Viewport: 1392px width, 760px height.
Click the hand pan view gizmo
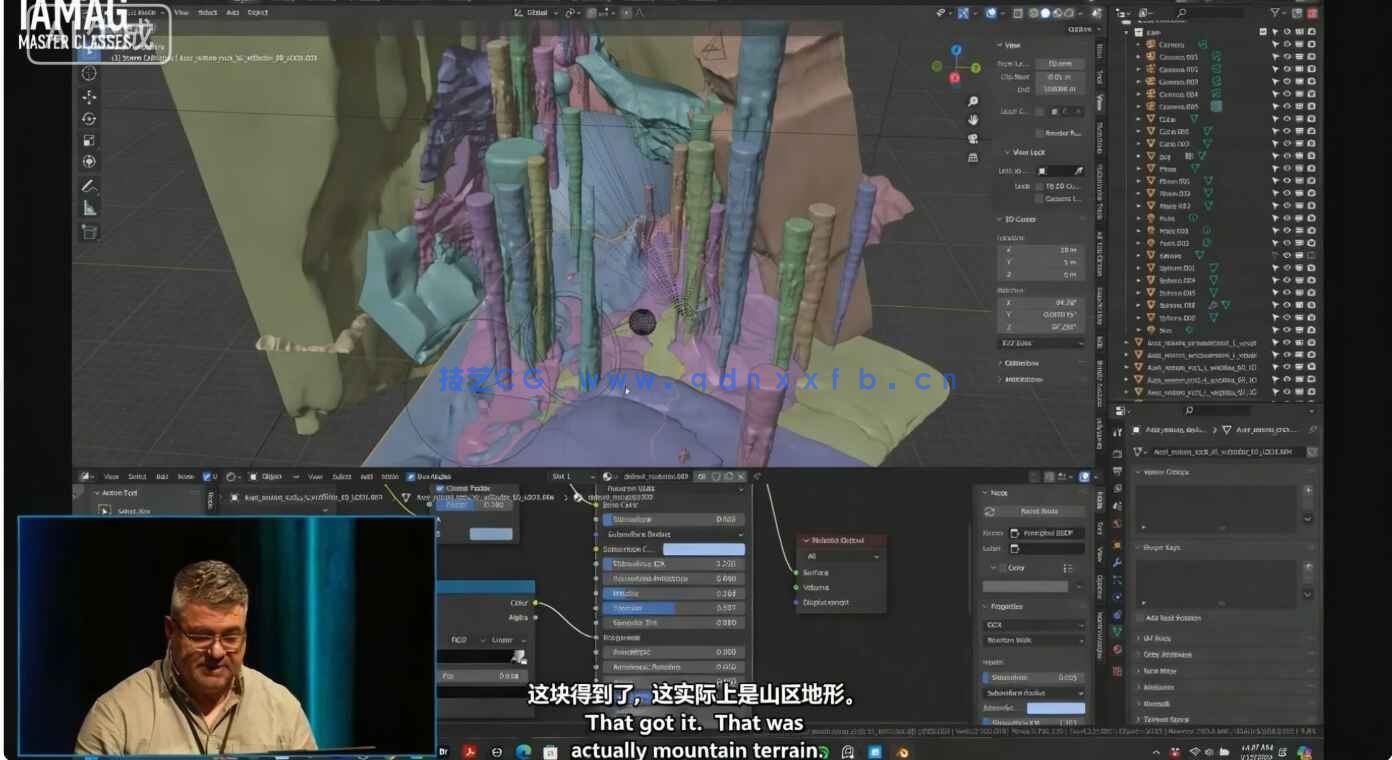(x=973, y=120)
